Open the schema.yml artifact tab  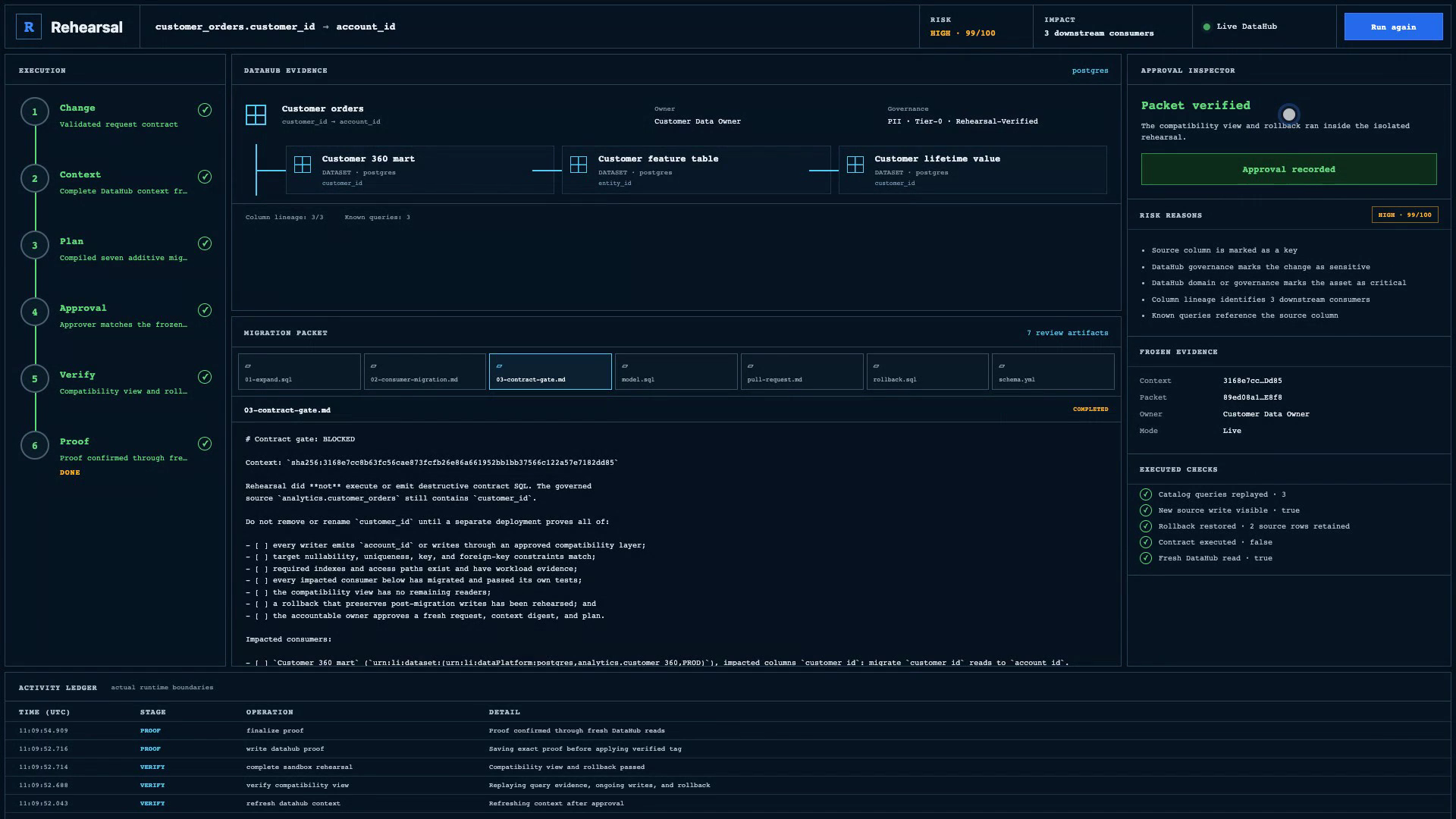click(x=1053, y=372)
